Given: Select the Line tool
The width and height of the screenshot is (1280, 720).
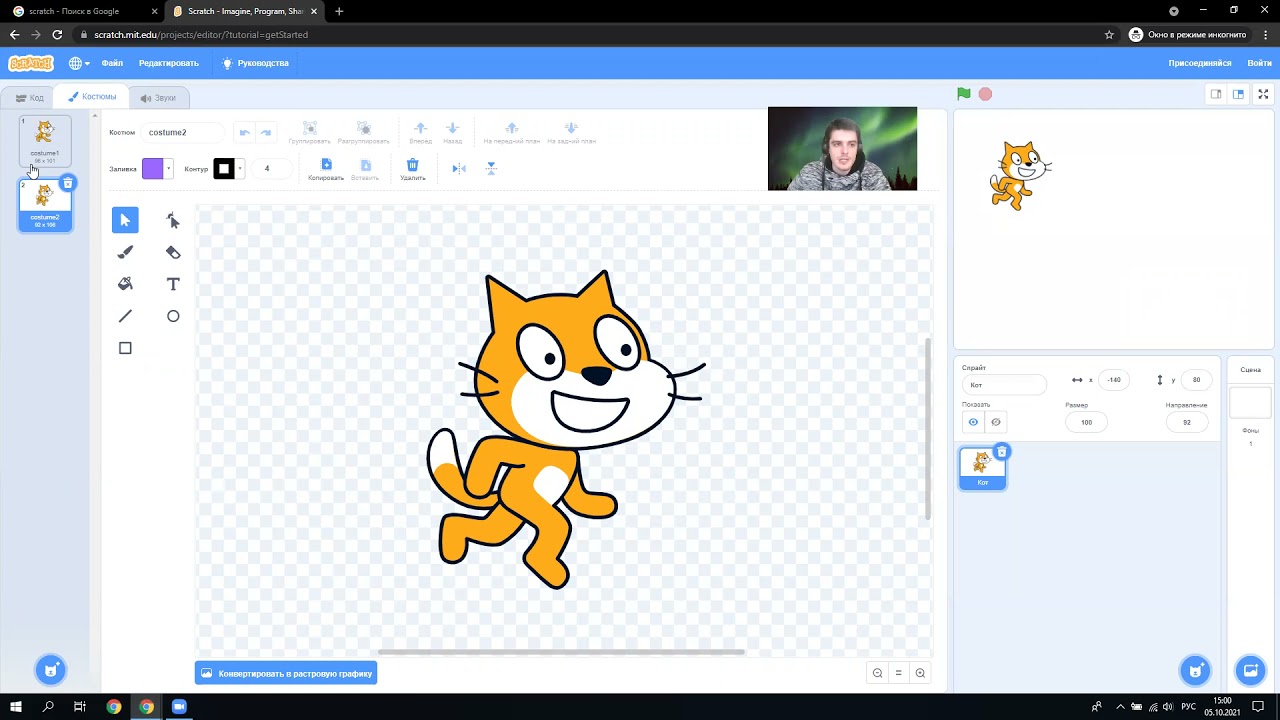Looking at the screenshot, I should click(x=125, y=316).
